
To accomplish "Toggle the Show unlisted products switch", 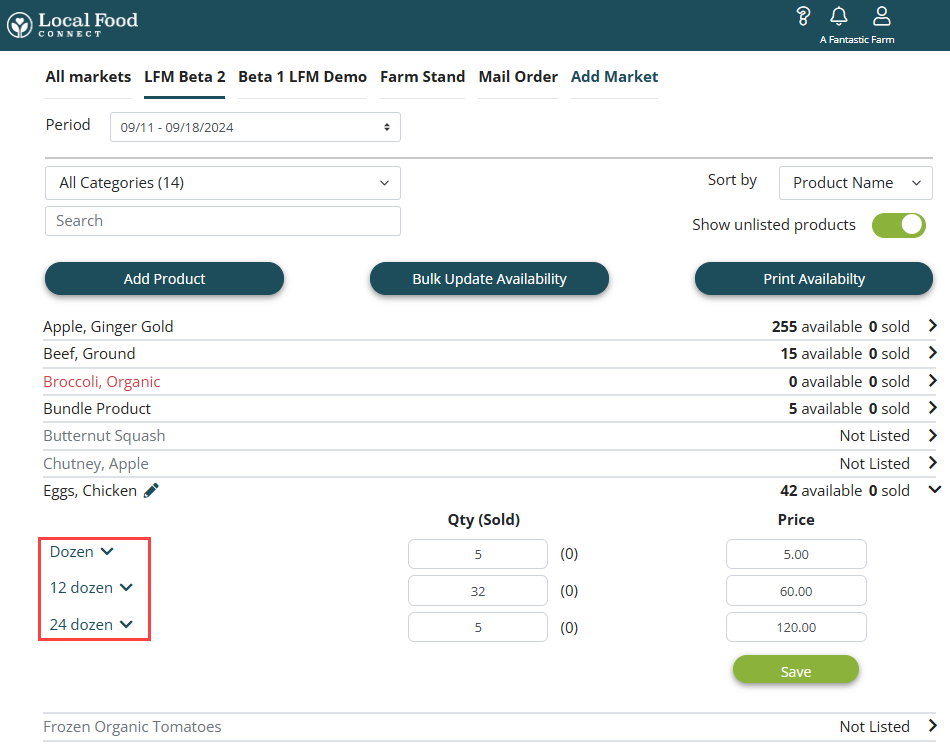I will pyautogui.click(x=898, y=225).
